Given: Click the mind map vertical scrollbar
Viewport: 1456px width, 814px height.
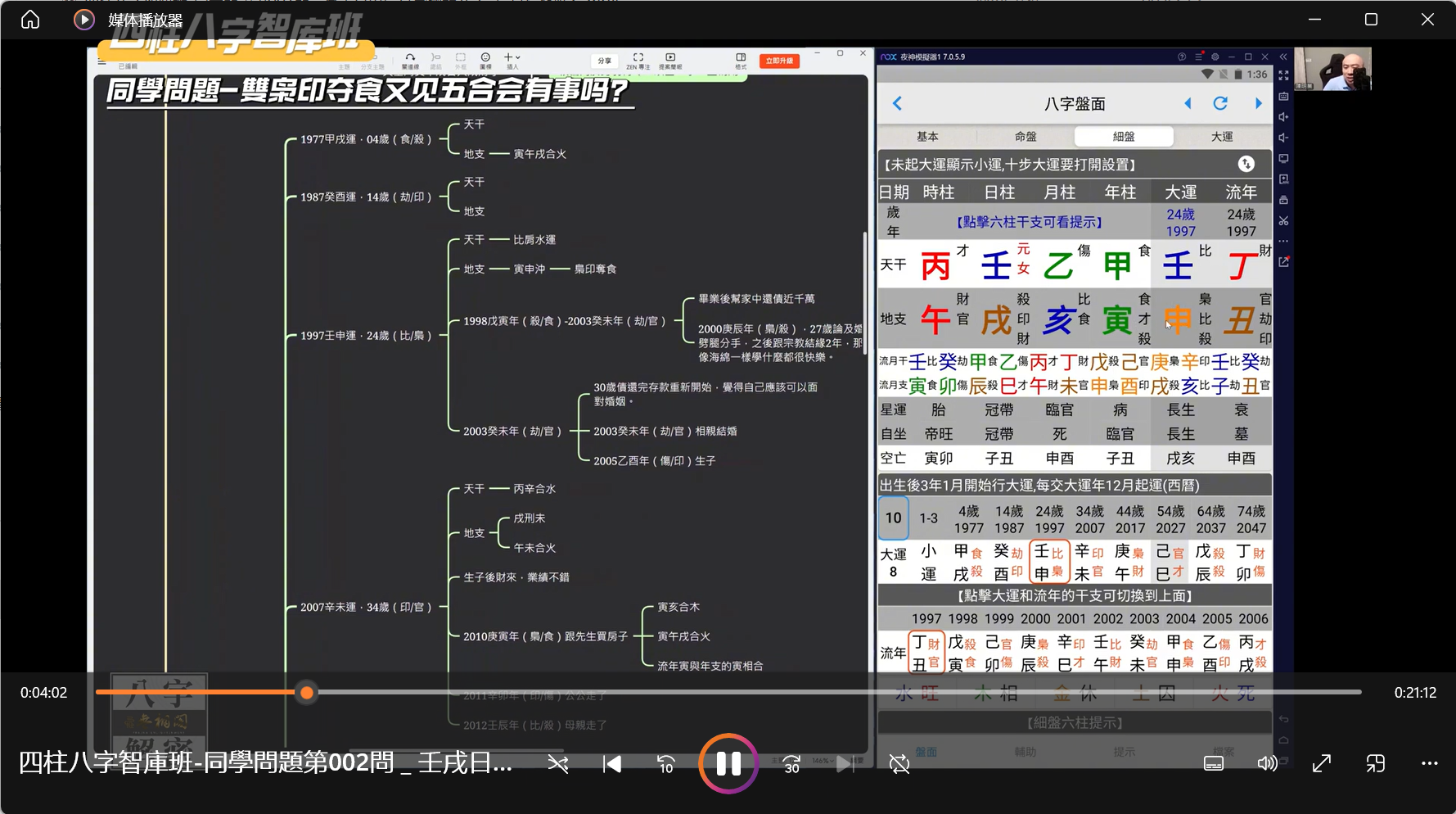Looking at the screenshot, I should [x=865, y=292].
